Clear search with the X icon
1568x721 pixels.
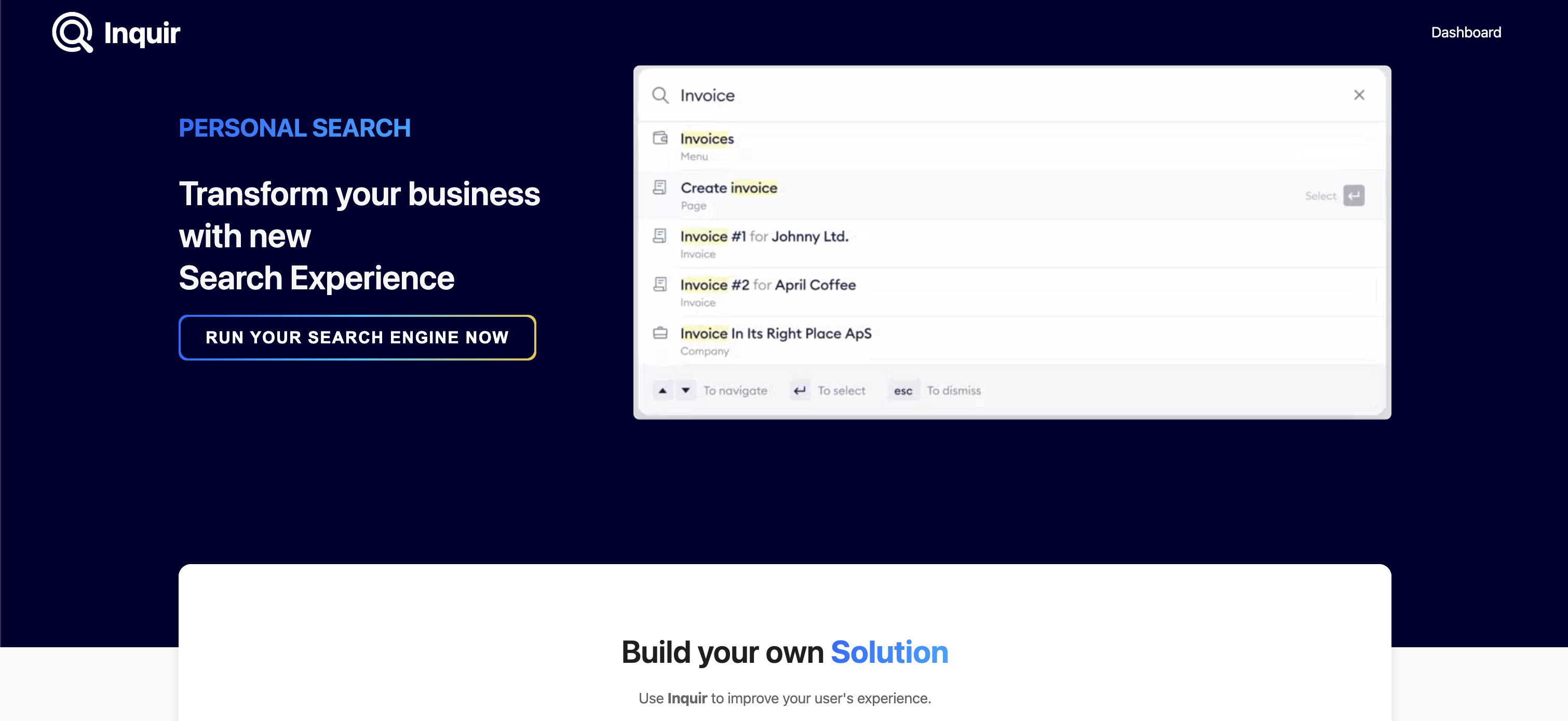(1359, 95)
